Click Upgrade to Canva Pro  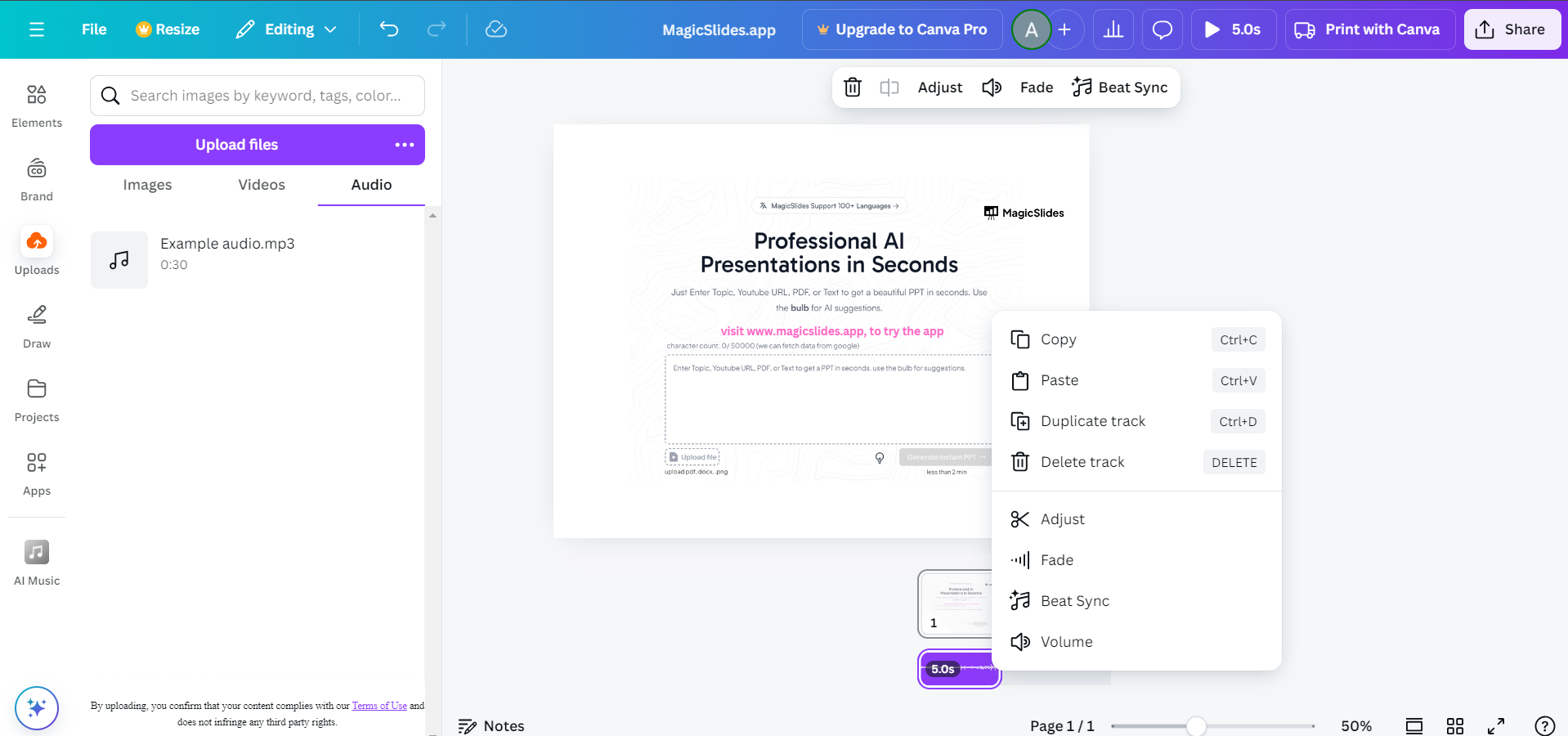point(903,29)
